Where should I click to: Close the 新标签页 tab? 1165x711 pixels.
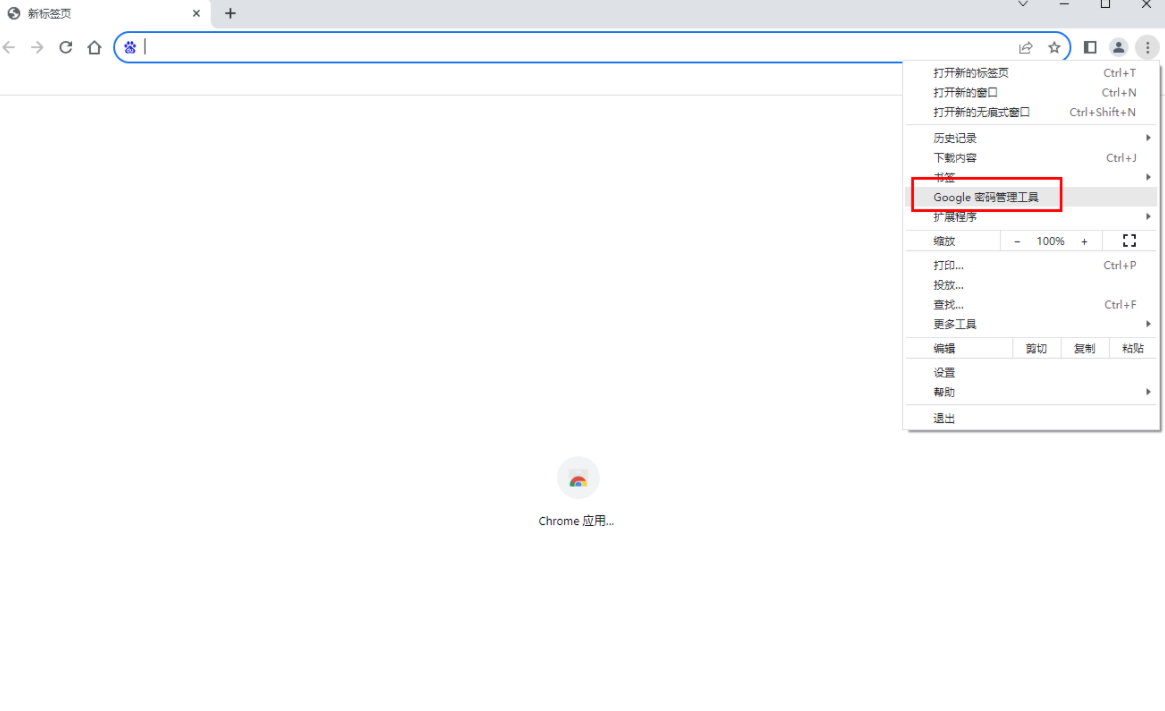(196, 13)
